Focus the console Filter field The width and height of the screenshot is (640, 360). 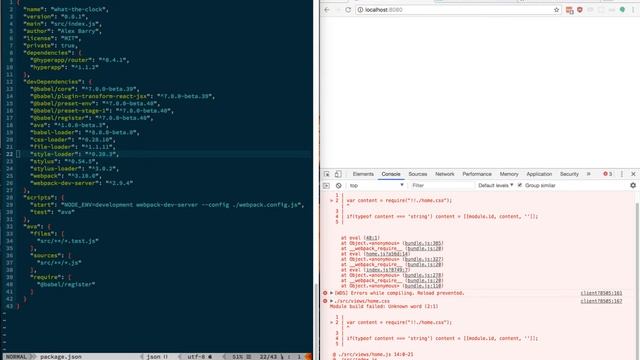coord(442,185)
